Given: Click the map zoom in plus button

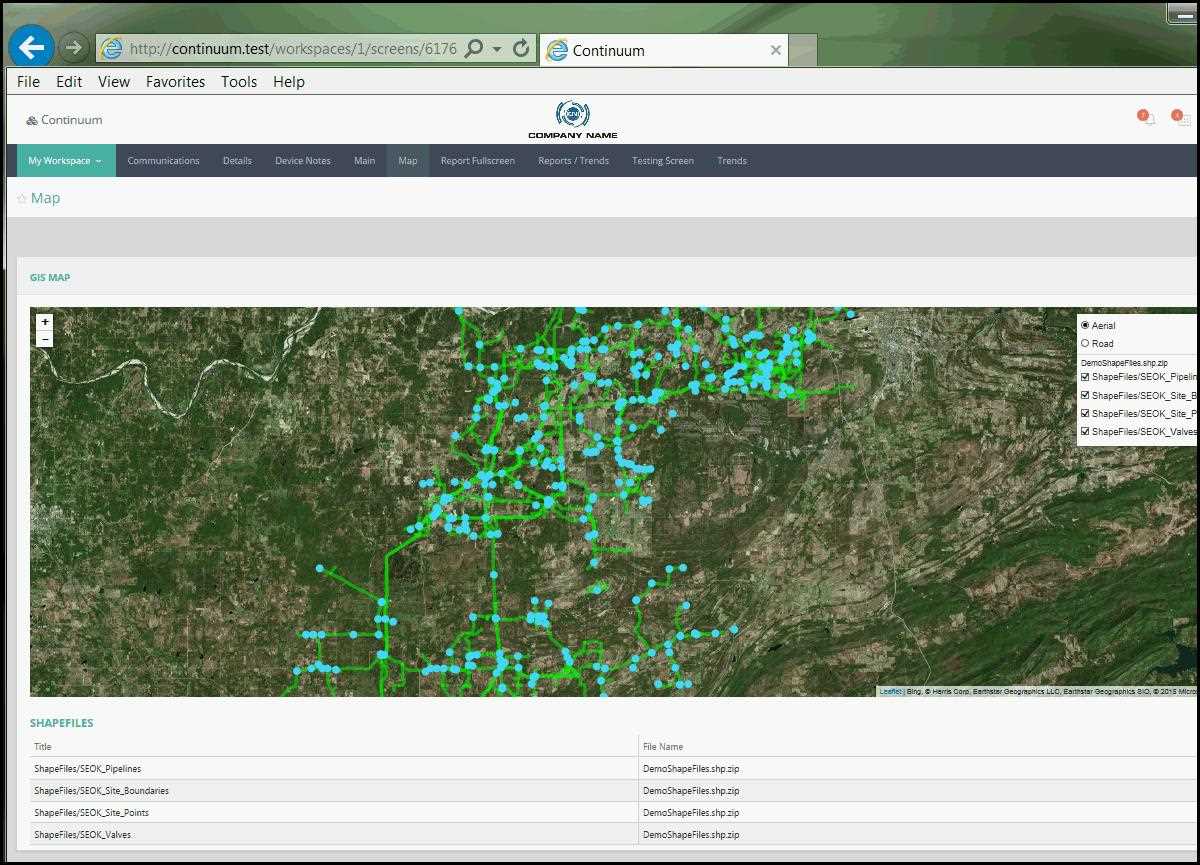Looking at the screenshot, I should [45, 322].
